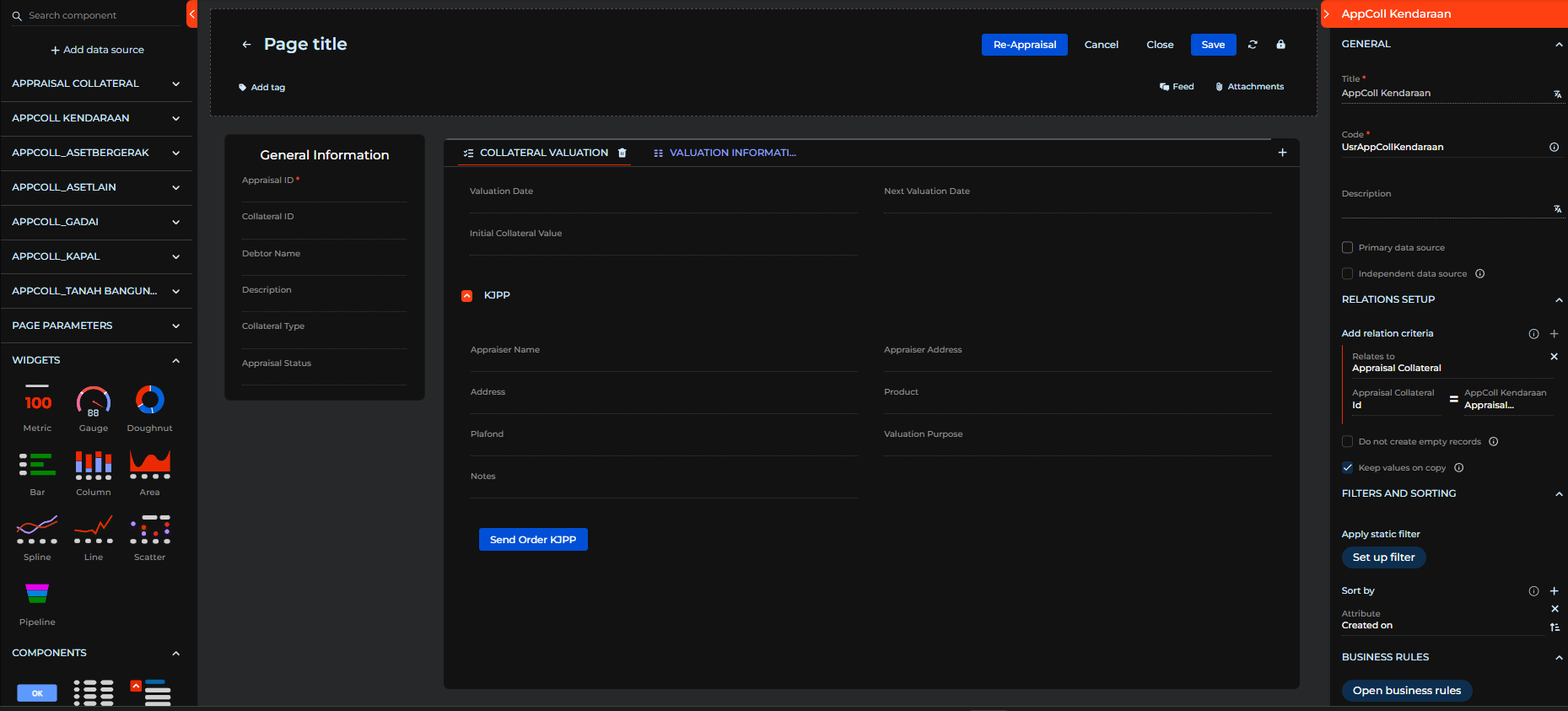Viewport: 1568px width, 711px height.
Task: Check Do not create empty records
Action: (x=1347, y=442)
